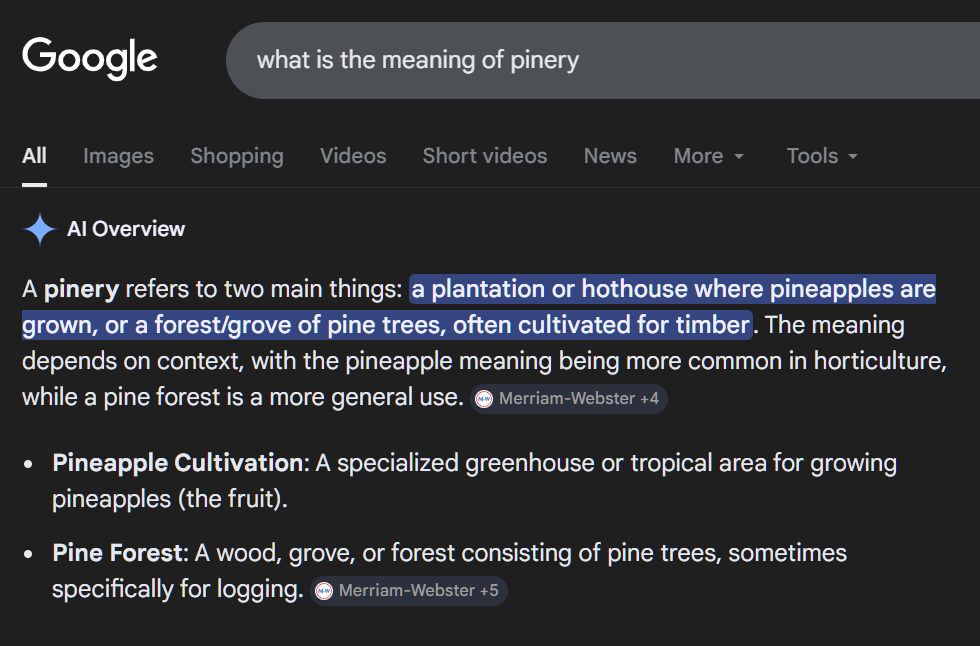Click the bold Pineapple Cultivation term
This screenshot has width=980, height=646.
point(177,463)
